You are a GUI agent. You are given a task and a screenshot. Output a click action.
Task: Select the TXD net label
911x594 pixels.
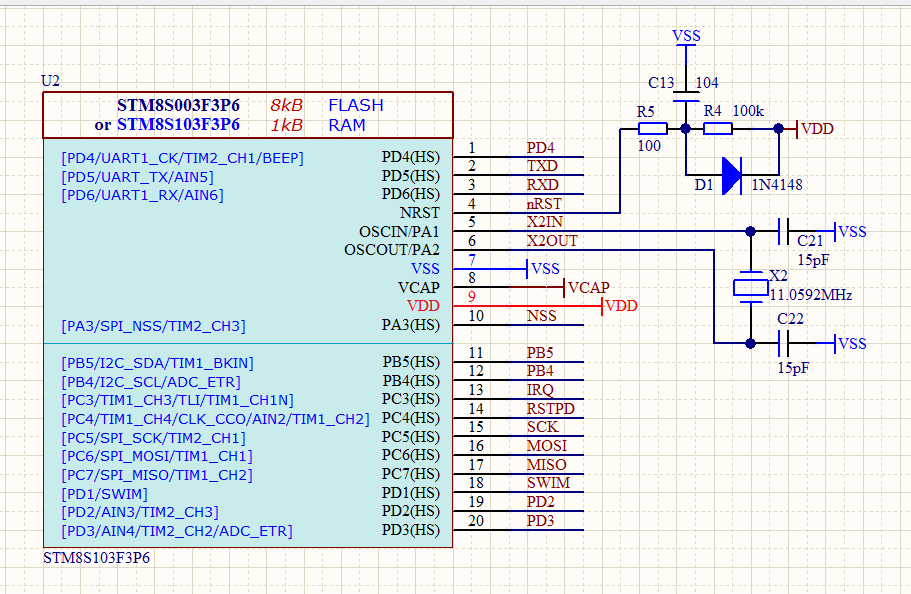pyautogui.click(x=542, y=166)
